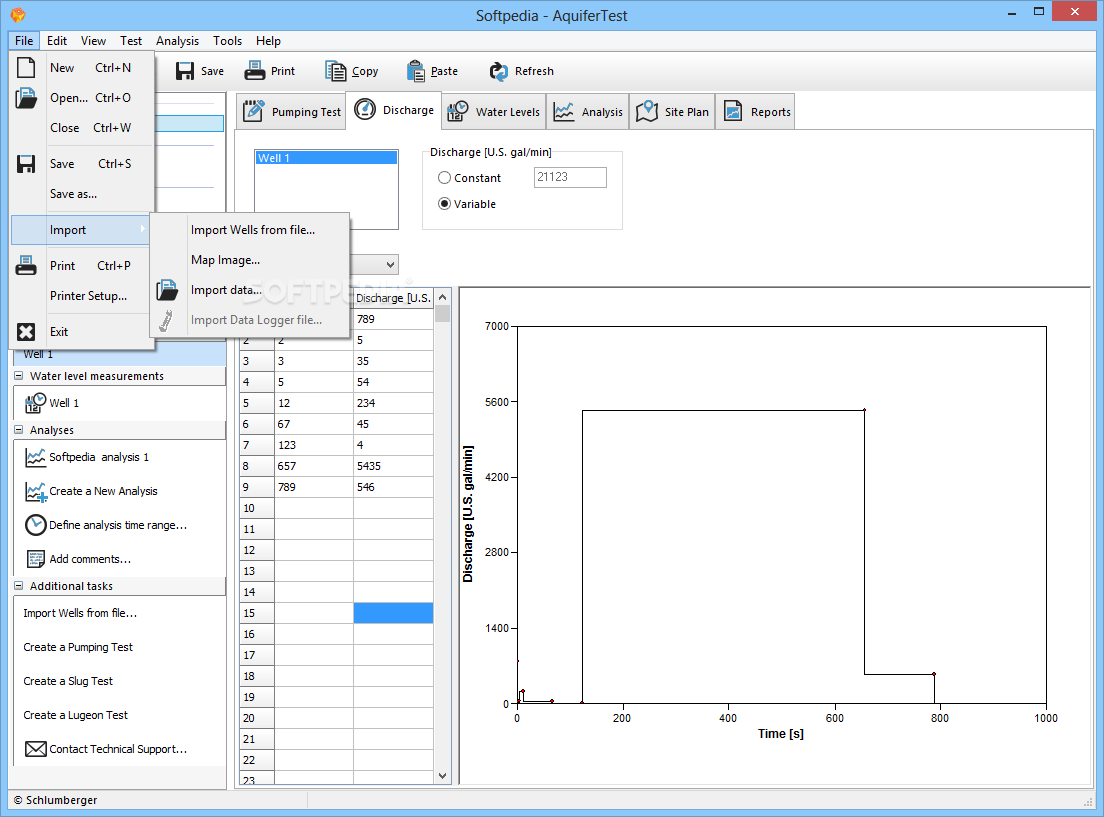Click the row 10 header in table
This screenshot has height=817, width=1104.
pos(256,508)
